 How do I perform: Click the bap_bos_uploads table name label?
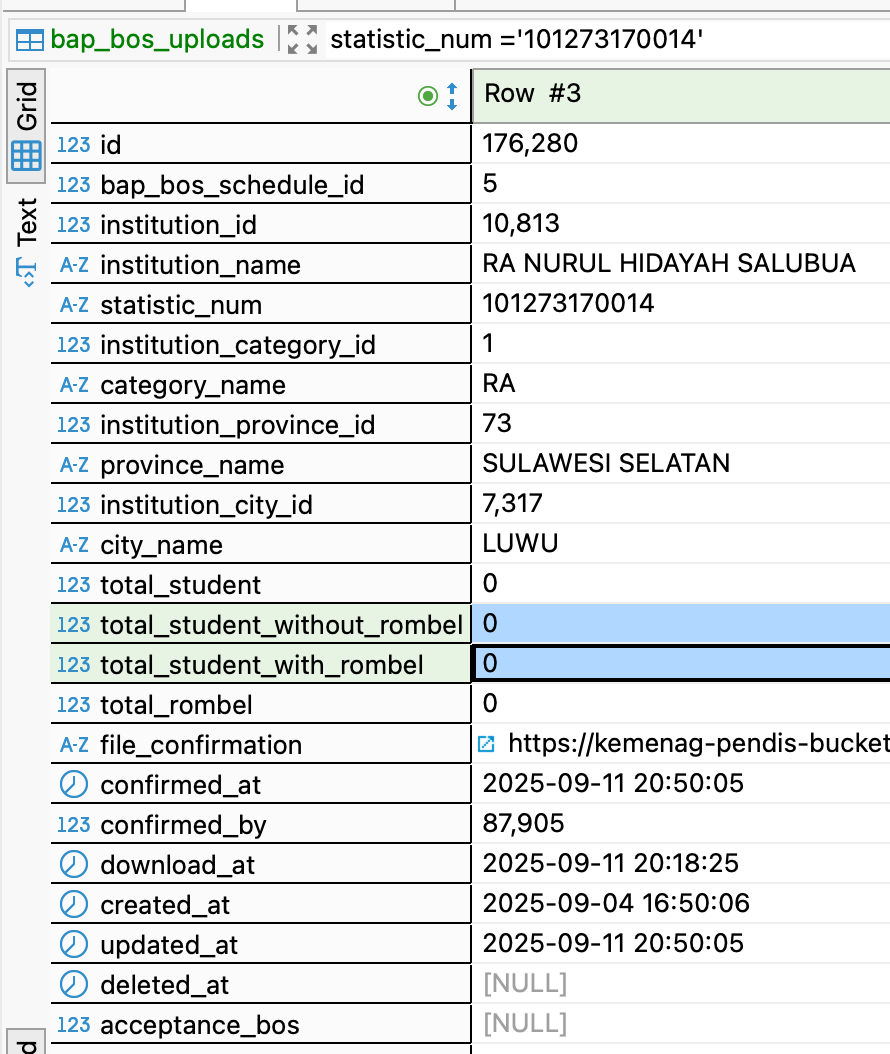(x=157, y=40)
